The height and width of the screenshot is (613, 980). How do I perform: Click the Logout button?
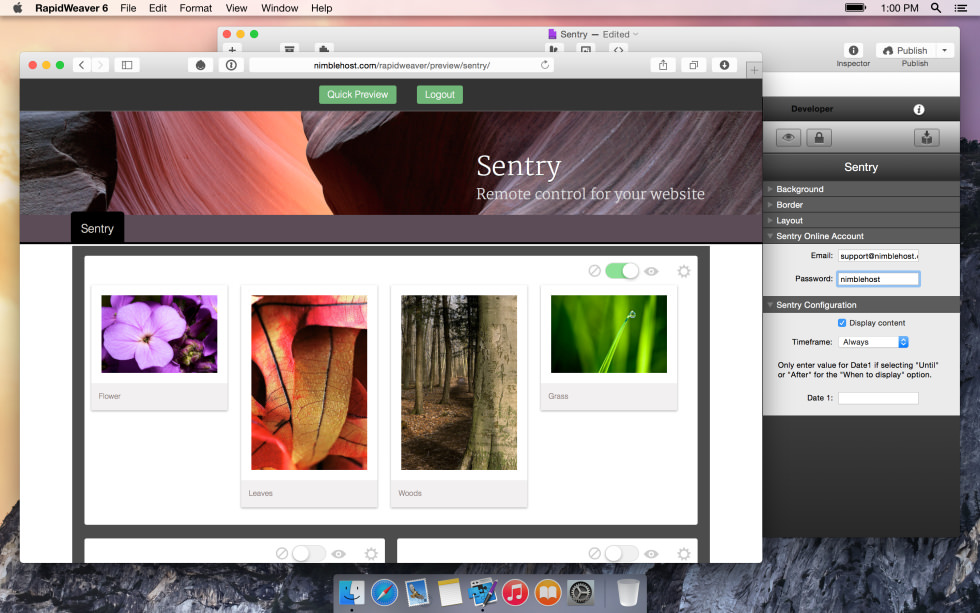(440, 94)
